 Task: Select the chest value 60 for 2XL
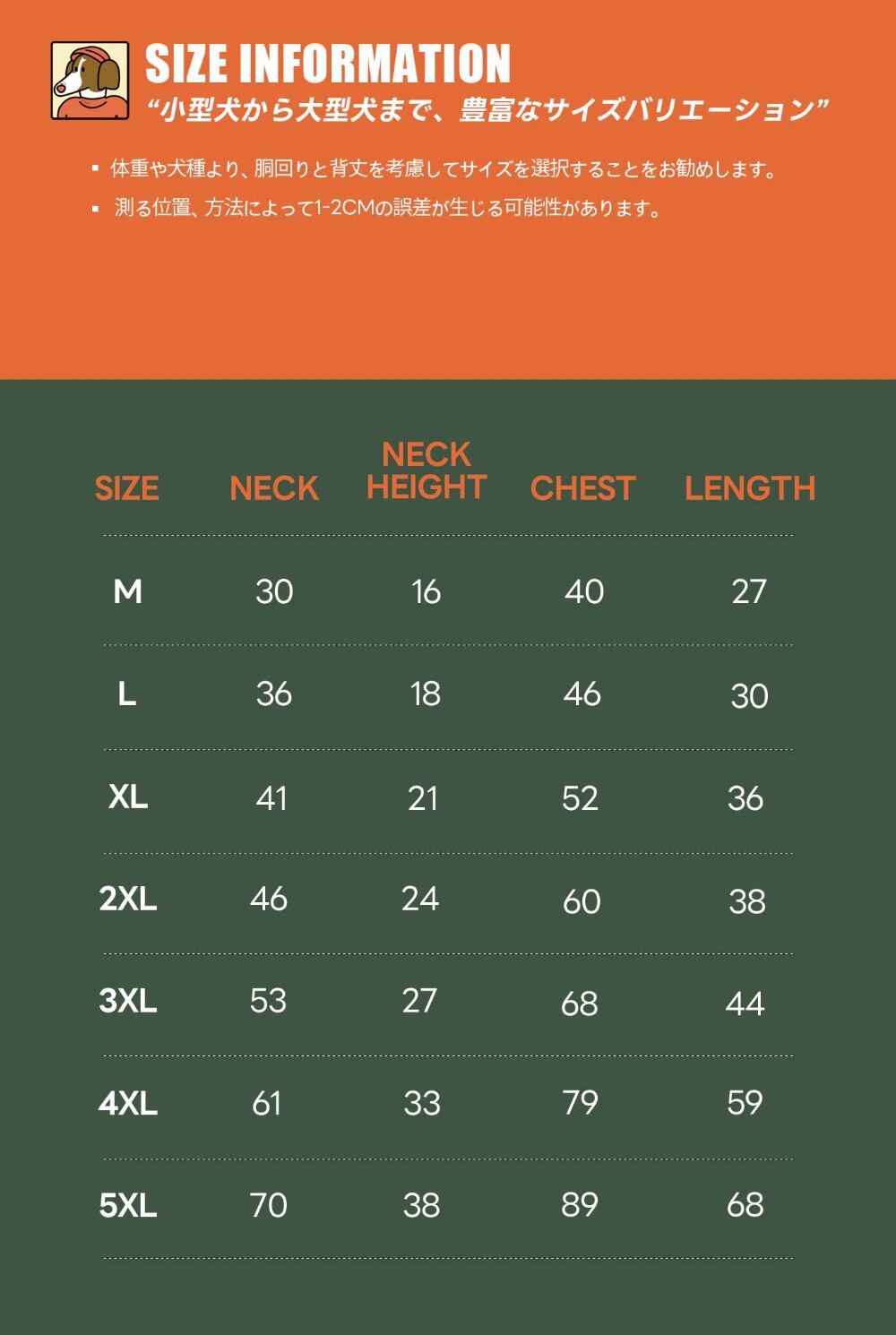[582, 901]
